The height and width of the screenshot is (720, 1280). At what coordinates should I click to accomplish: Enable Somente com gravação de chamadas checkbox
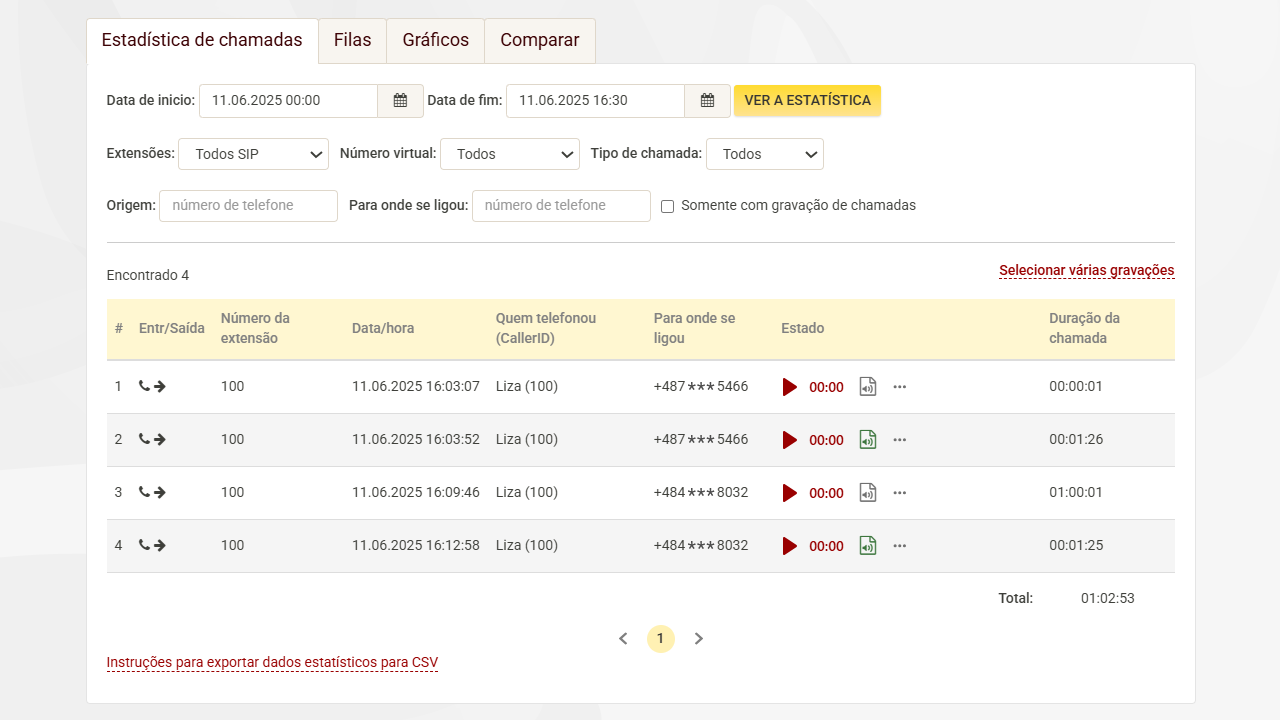[668, 206]
